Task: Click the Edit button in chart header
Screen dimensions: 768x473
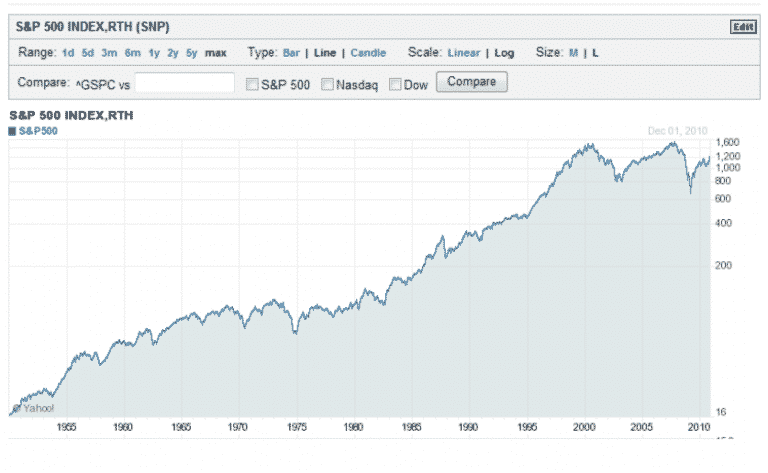Action: 742,27
